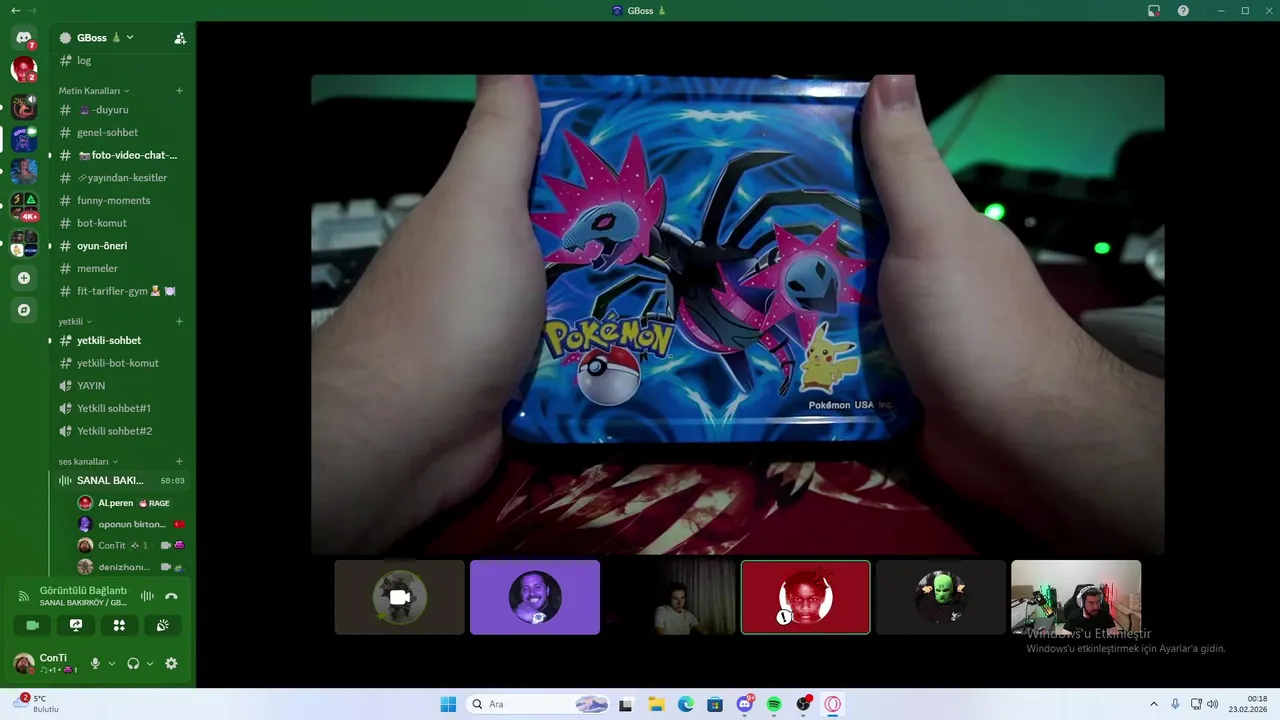This screenshot has width=1280, height=720.
Task: Create channel in Metin Kanalları category
Action: click(x=179, y=91)
